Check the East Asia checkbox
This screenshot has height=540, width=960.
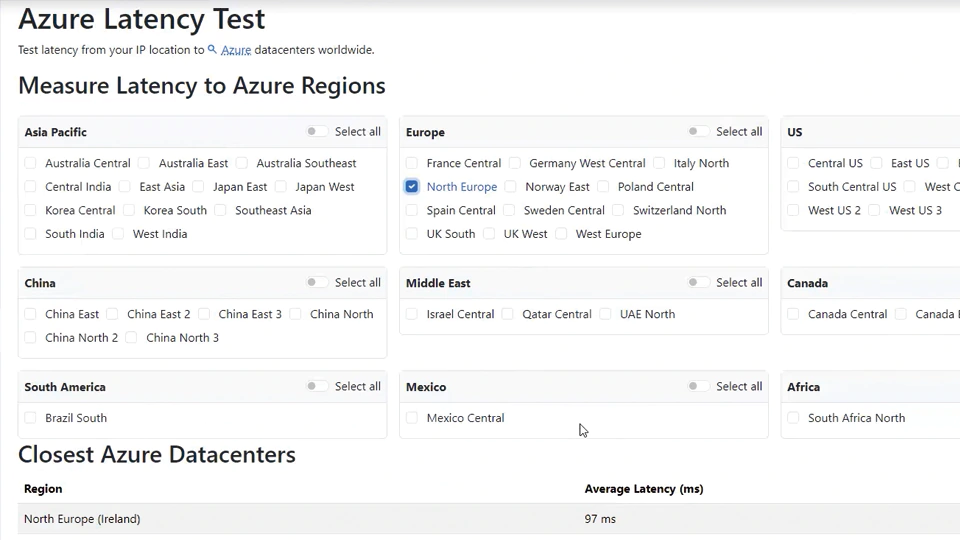[124, 187]
